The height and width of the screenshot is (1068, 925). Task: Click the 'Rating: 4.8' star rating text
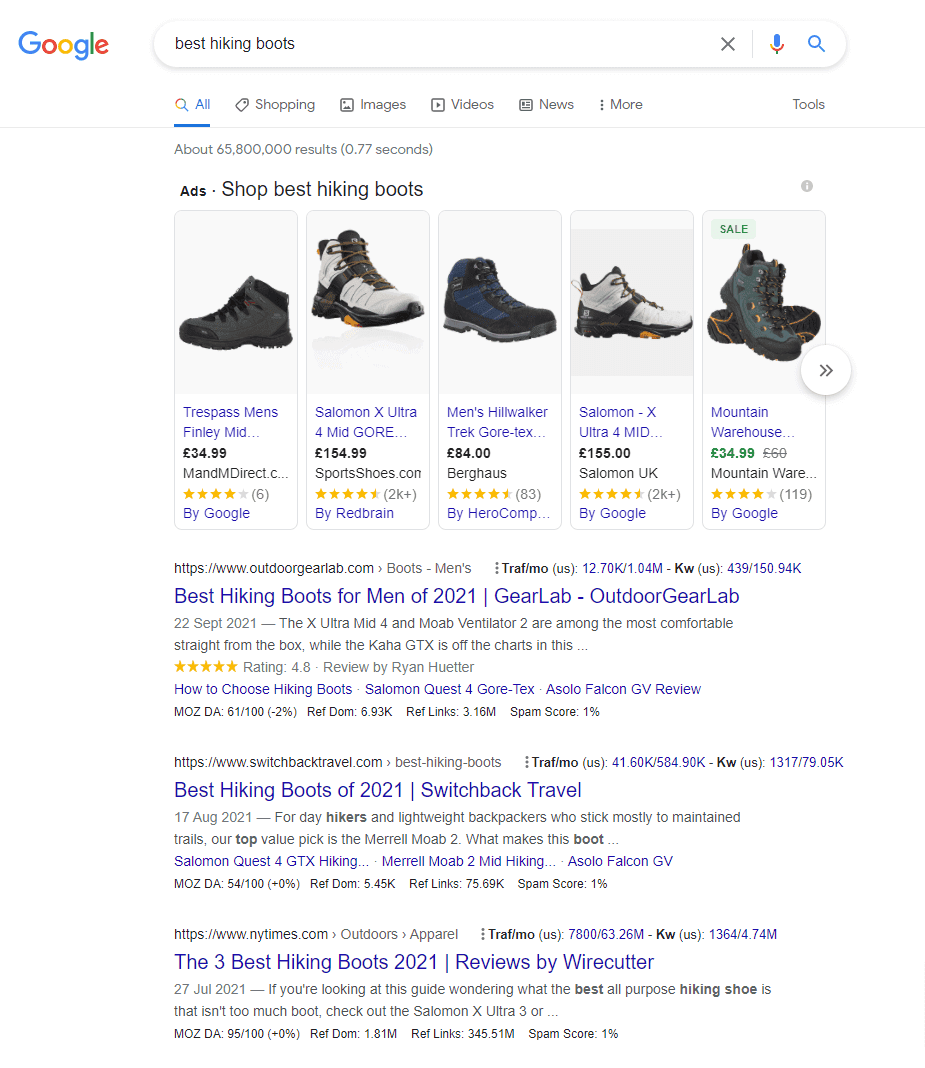[277, 668]
